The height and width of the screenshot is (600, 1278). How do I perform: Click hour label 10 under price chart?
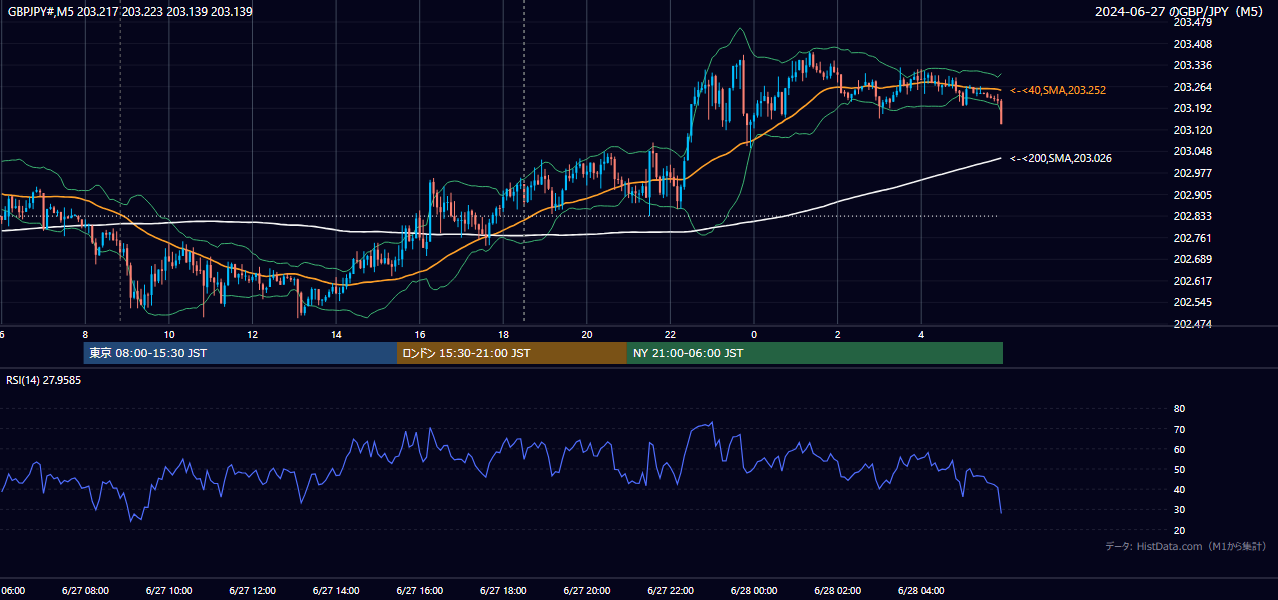click(x=169, y=335)
